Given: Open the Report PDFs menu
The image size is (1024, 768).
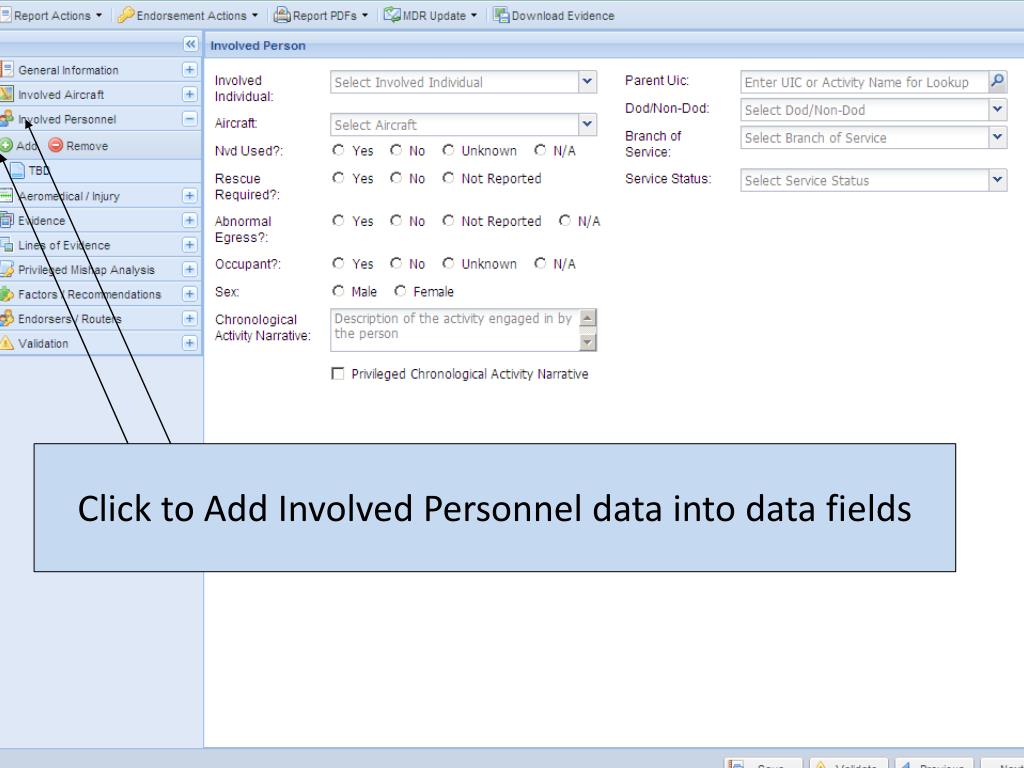Looking at the screenshot, I should click(321, 16).
